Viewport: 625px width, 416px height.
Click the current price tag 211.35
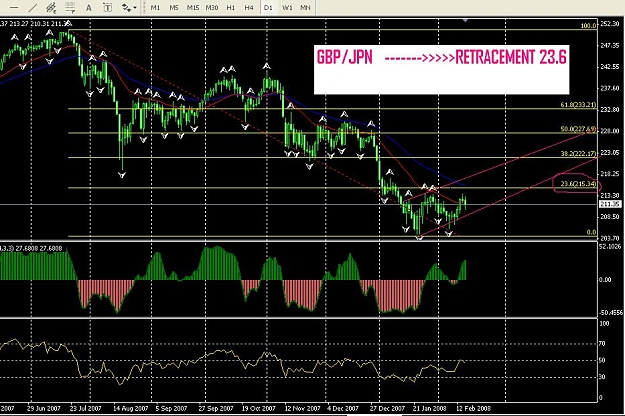click(x=611, y=204)
